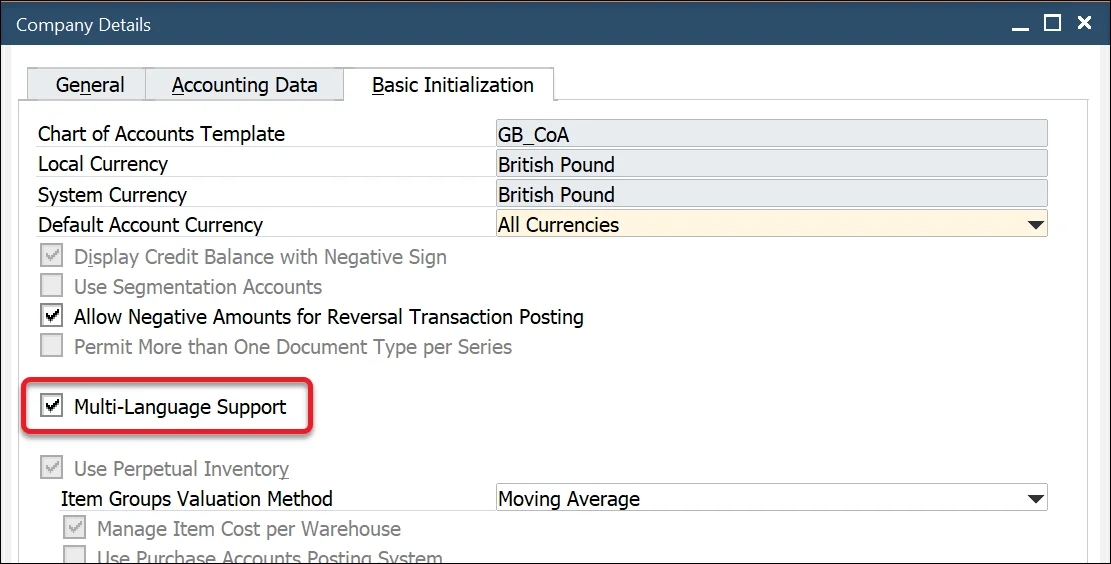
Task: Open the Accounting Data tab
Action: [244, 85]
